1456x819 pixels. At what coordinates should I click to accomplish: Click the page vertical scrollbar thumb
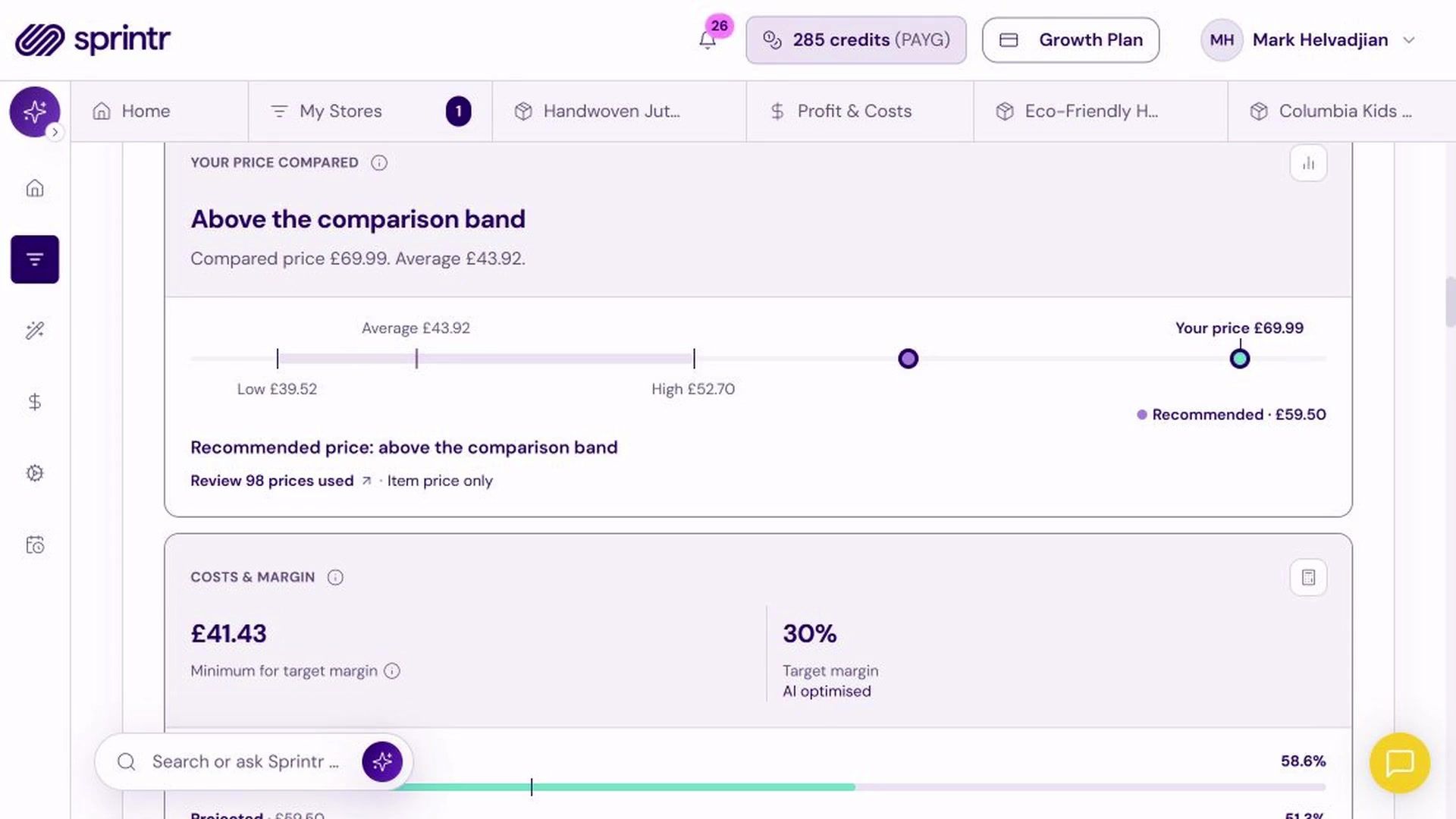pyautogui.click(x=1450, y=302)
